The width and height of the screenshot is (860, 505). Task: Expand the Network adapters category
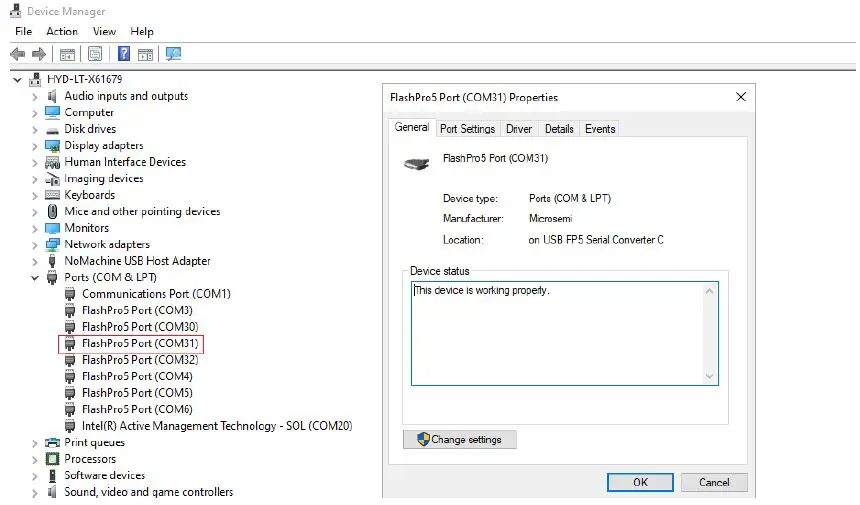(x=35, y=245)
